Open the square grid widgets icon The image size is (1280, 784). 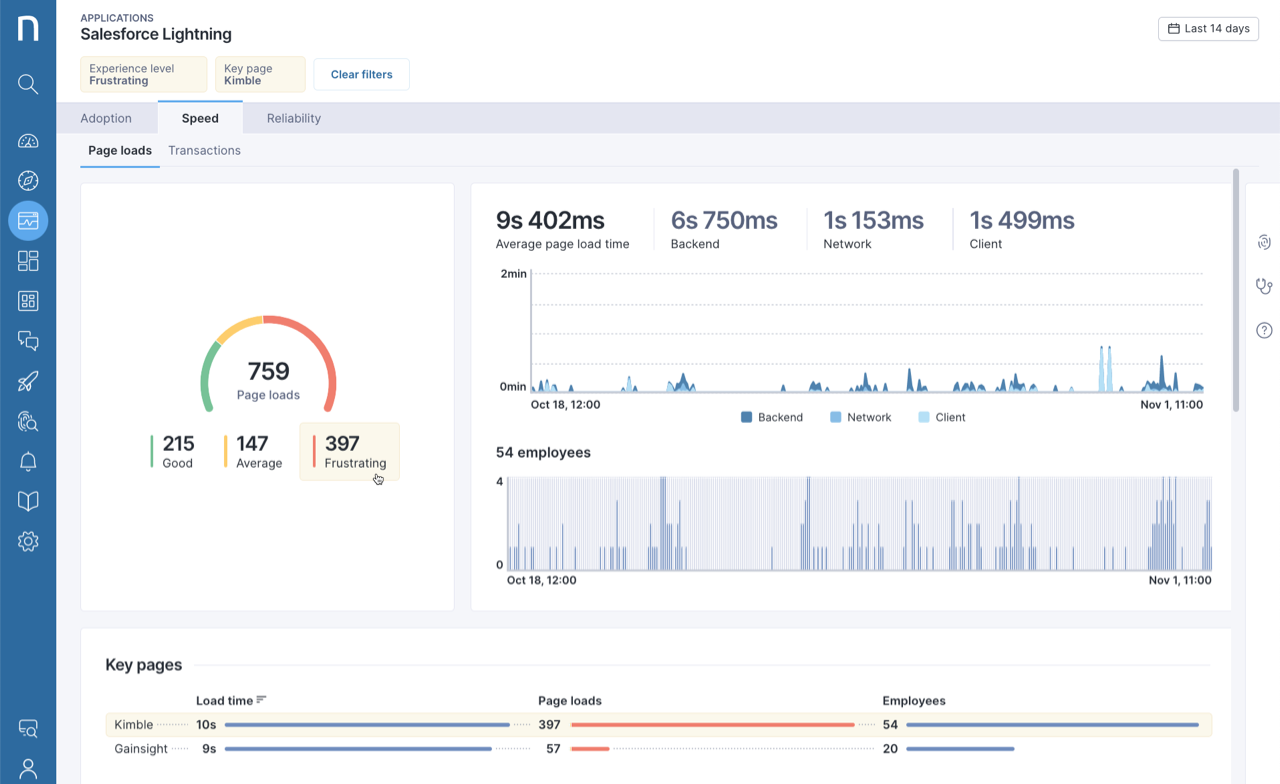(28, 301)
